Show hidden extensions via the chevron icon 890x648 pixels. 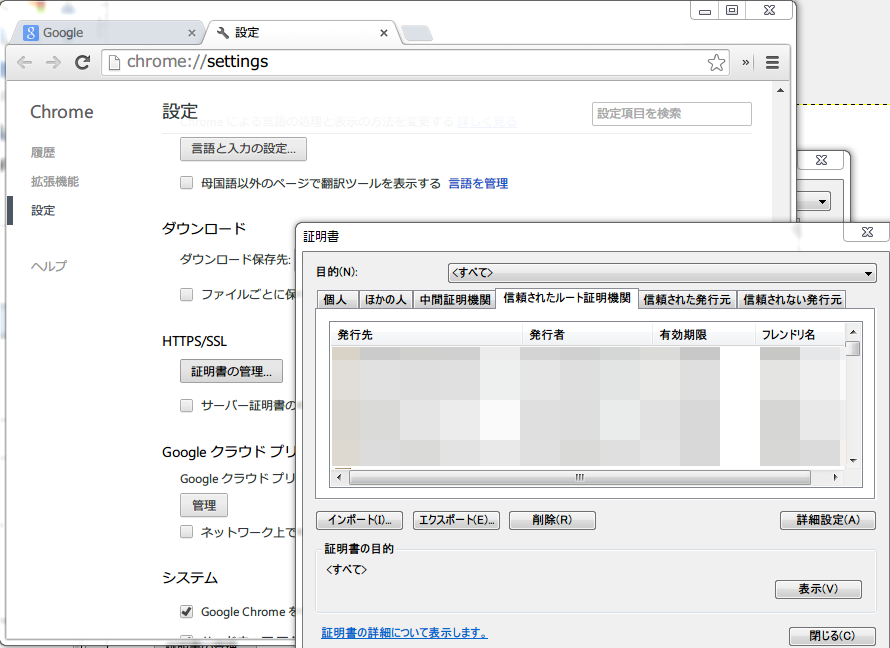(746, 62)
